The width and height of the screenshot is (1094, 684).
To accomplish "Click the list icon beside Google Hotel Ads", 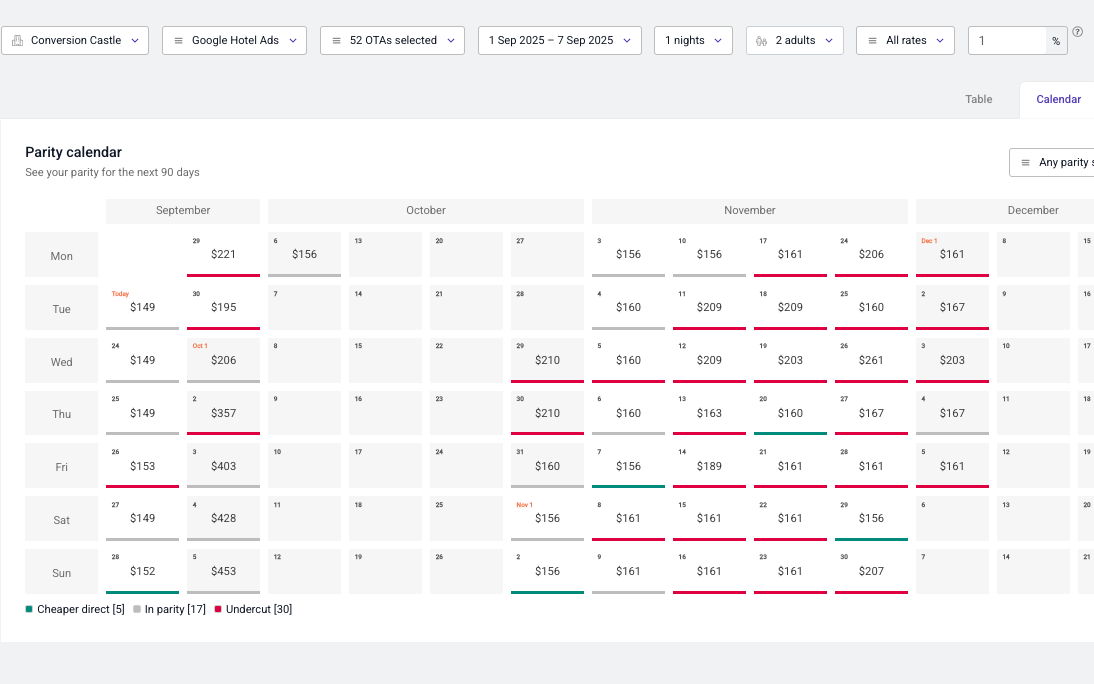I will point(178,41).
